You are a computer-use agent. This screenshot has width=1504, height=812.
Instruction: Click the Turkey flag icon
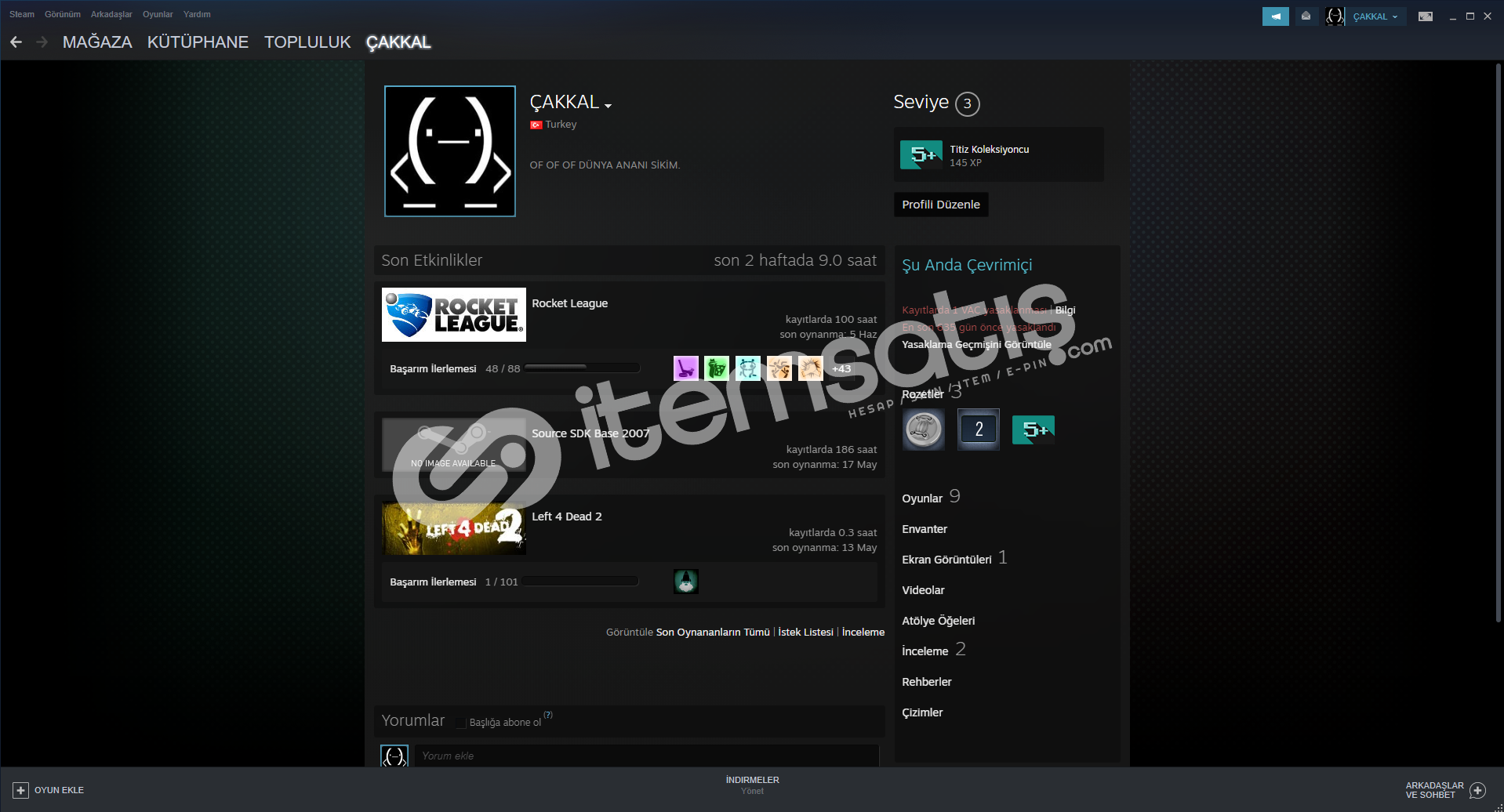coord(536,125)
